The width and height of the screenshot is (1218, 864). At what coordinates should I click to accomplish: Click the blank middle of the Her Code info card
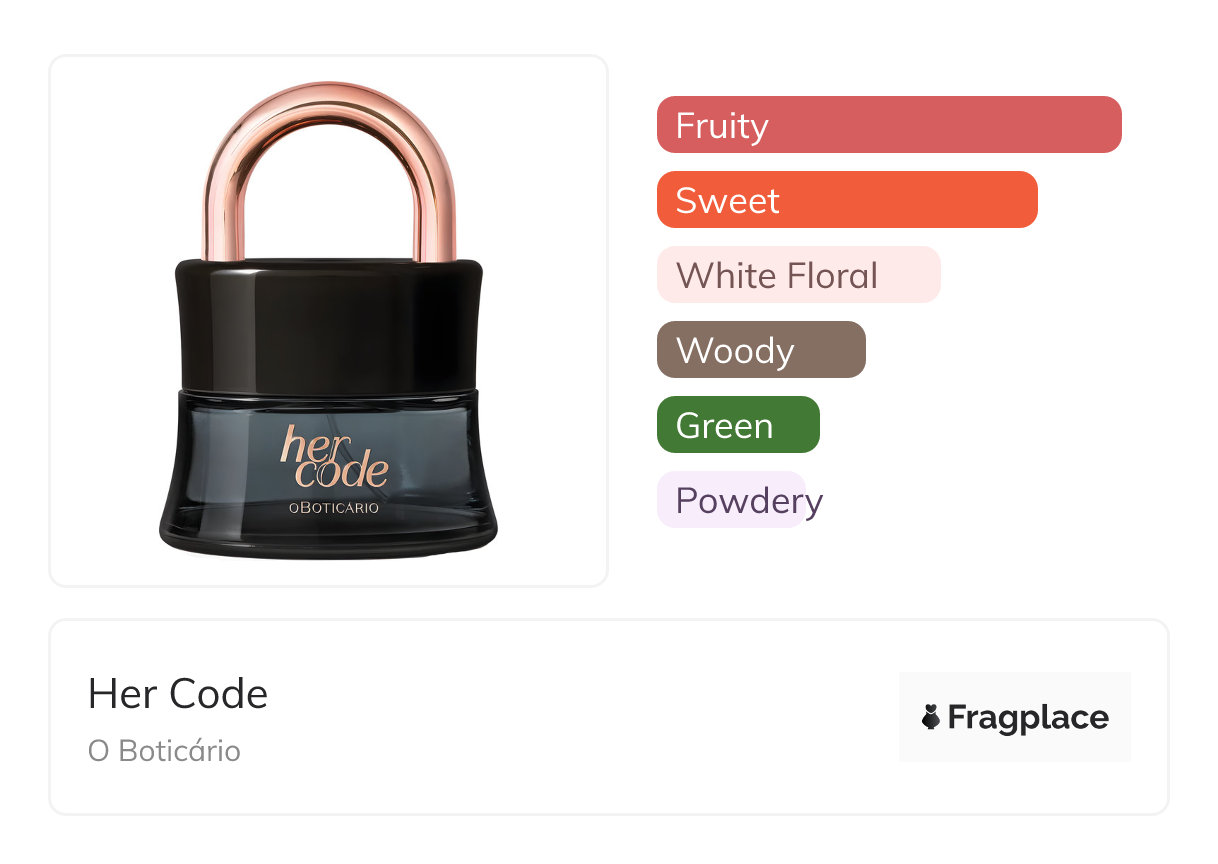(x=580, y=717)
